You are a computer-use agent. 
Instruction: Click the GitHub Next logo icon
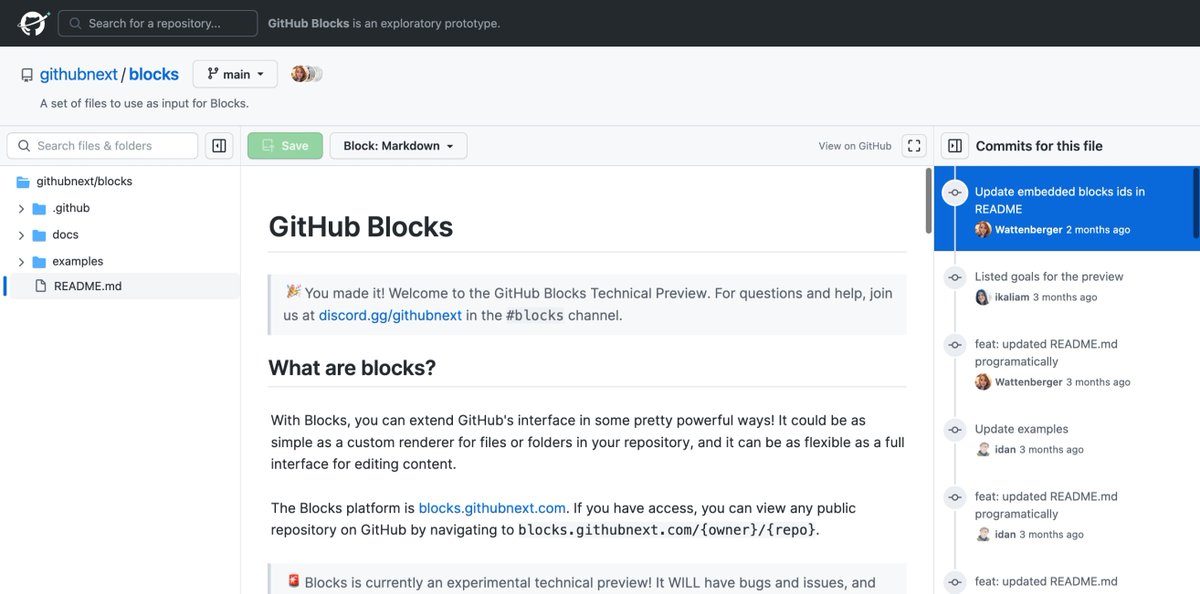[x=33, y=23]
